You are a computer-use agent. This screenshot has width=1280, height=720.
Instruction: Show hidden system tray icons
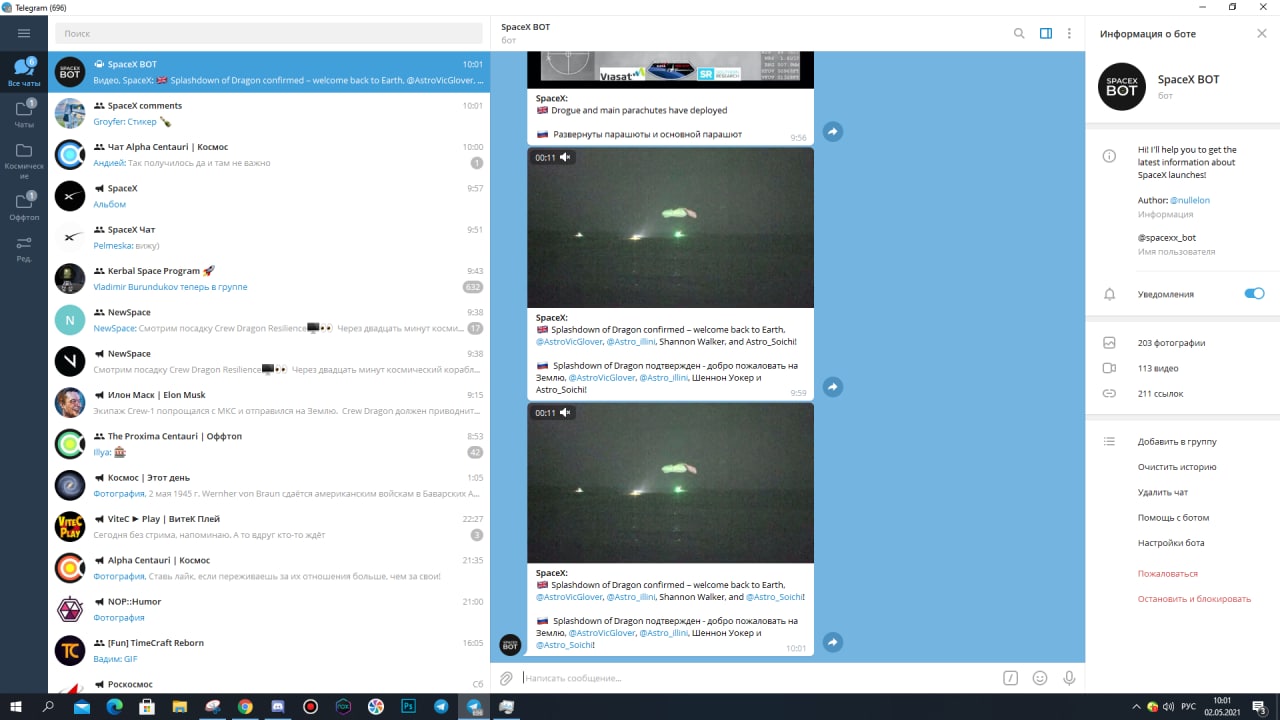(1137, 706)
